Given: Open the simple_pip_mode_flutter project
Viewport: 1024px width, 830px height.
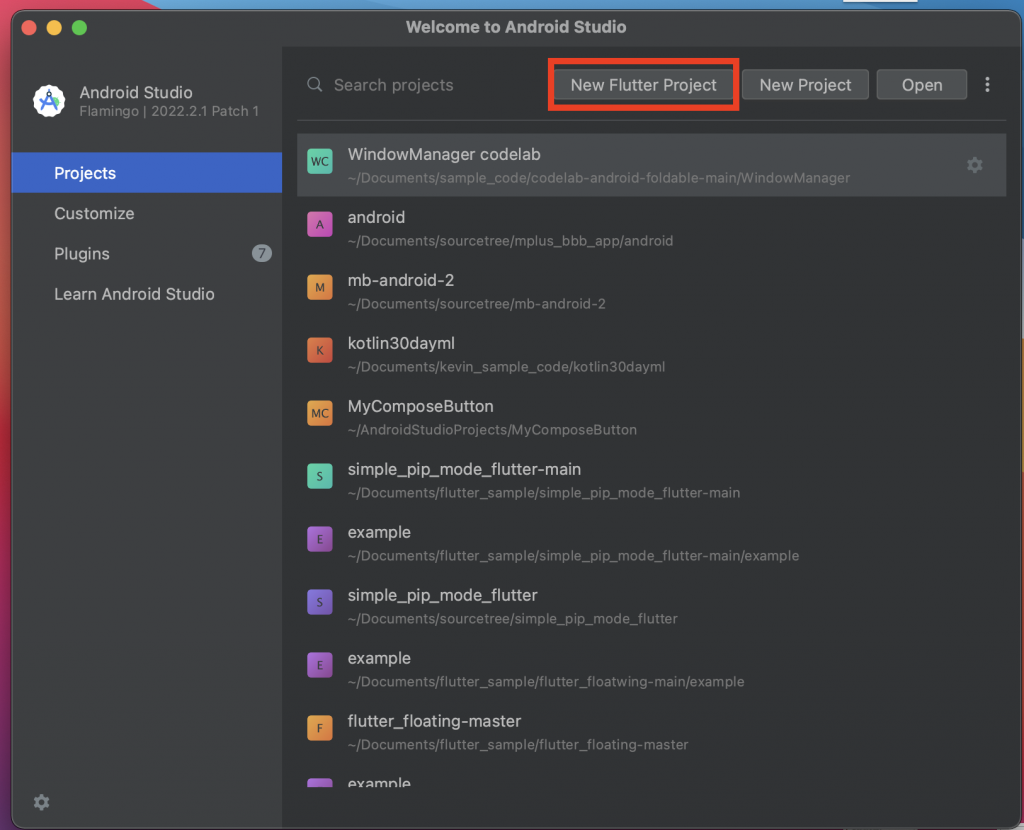Looking at the screenshot, I should (x=651, y=606).
